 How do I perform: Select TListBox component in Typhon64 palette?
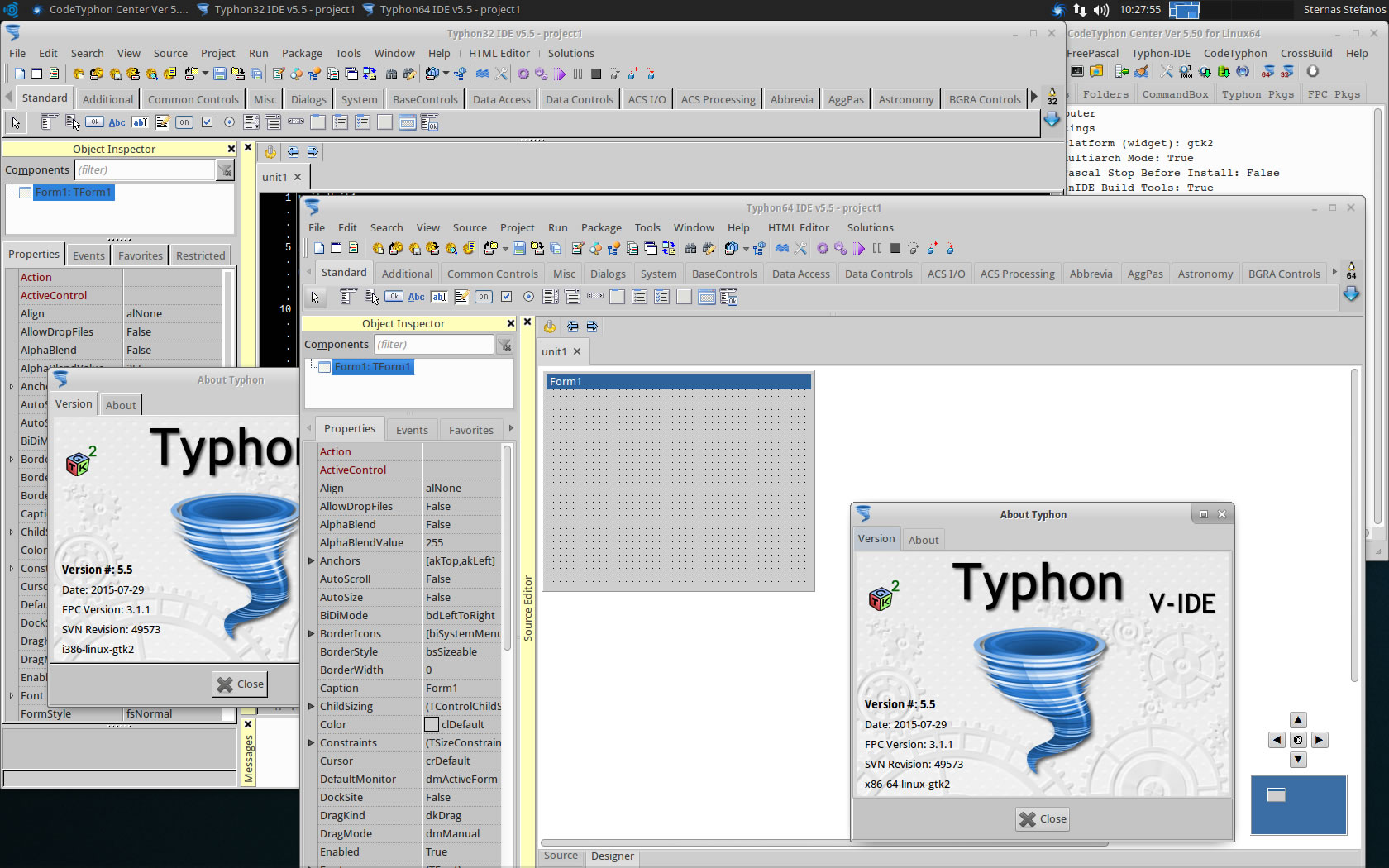point(551,297)
